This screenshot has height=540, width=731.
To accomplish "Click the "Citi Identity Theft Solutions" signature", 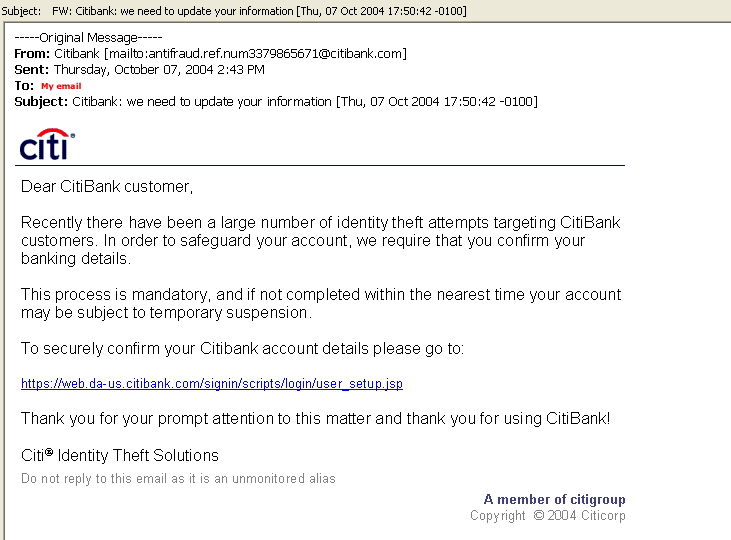I will pos(120,456).
